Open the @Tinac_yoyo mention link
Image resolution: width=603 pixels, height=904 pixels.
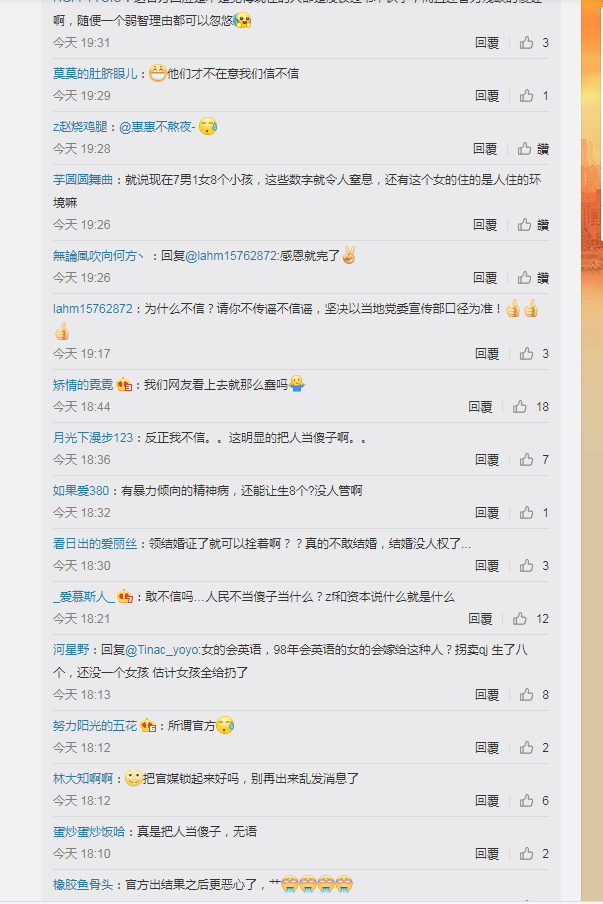[x=161, y=650]
